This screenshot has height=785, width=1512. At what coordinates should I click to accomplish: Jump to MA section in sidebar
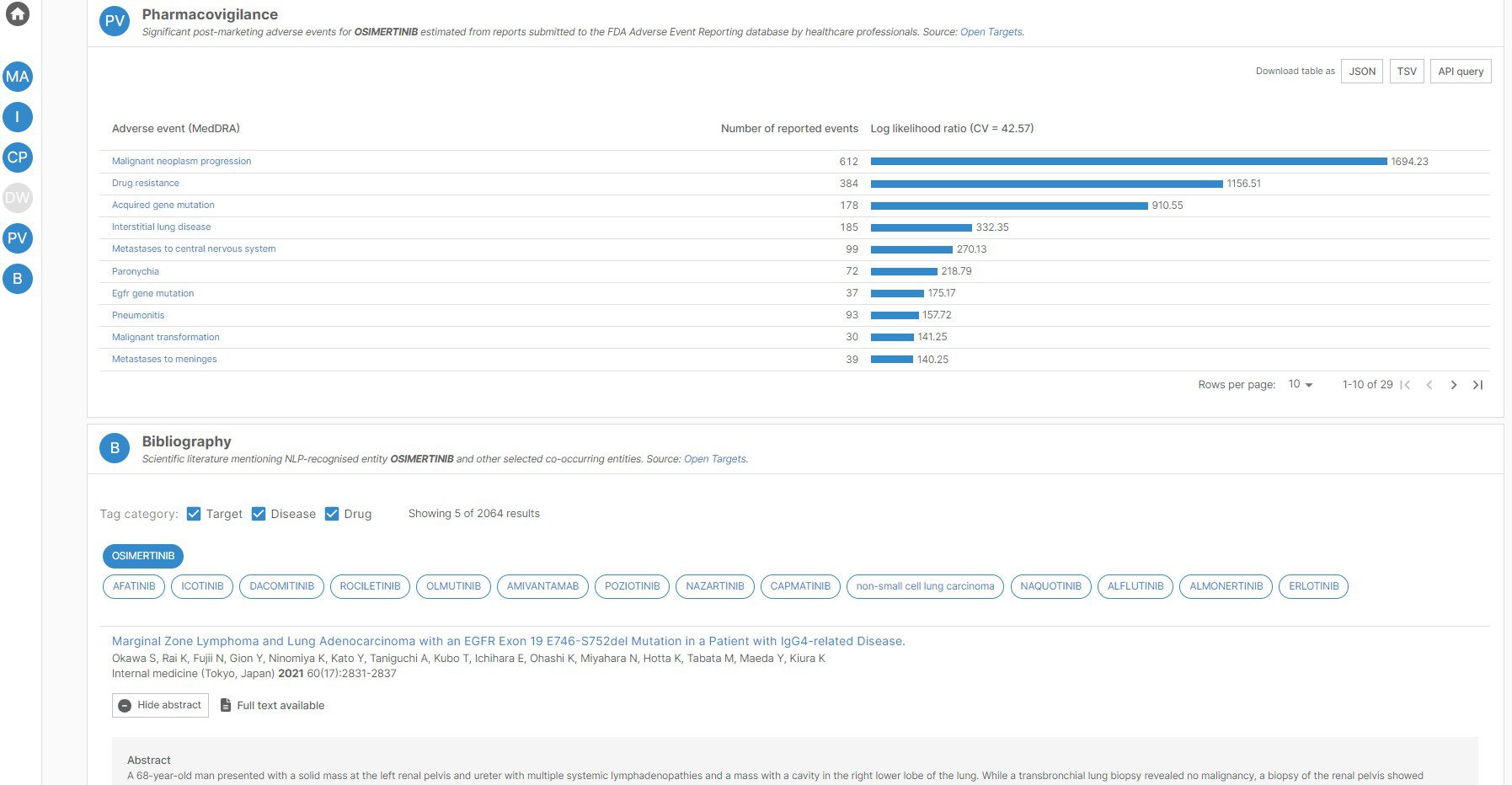[x=18, y=77]
